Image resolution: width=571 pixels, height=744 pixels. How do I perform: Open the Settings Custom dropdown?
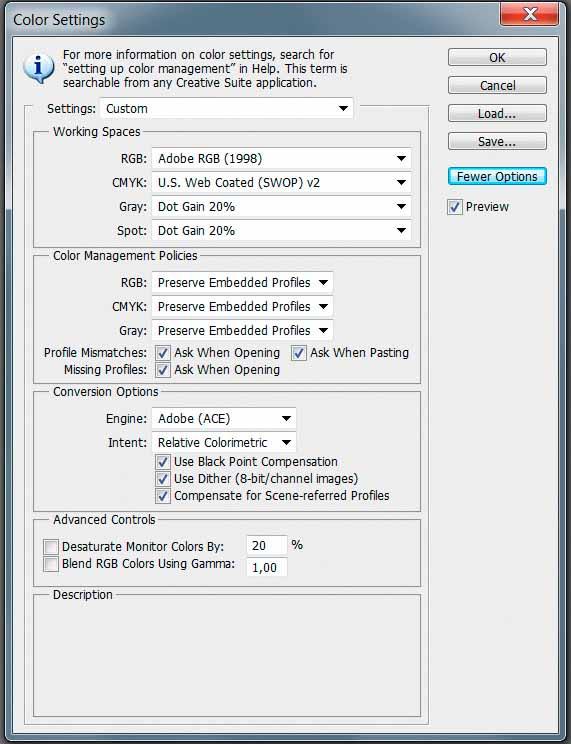pyautogui.click(x=226, y=109)
